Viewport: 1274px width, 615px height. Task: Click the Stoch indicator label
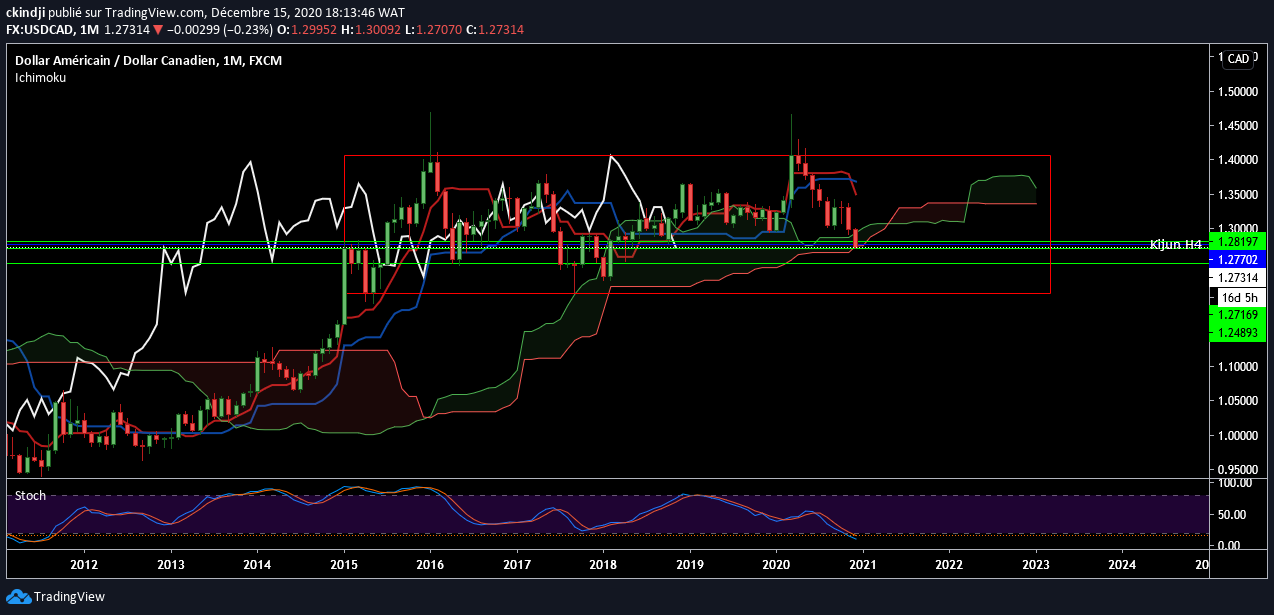point(28,495)
